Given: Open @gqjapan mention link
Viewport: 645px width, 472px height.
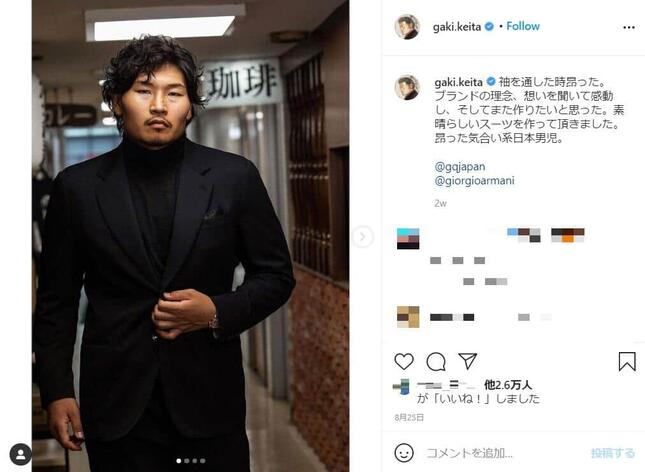Looking at the screenshot, I should coord(459,167).
